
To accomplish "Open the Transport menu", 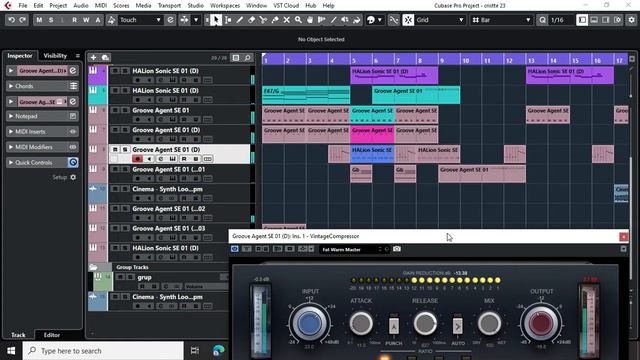I will pos(169,5).
